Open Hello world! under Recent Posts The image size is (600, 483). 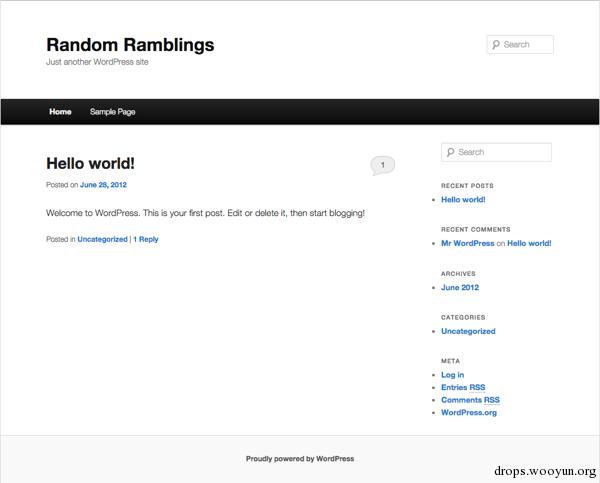point(463,199)
